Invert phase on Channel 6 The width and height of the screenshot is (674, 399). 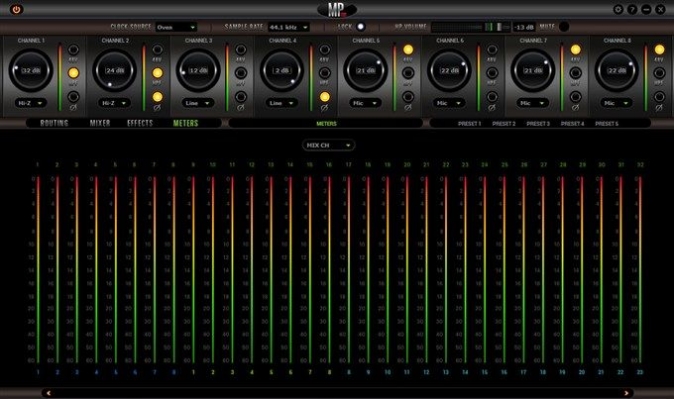[492, 97]
